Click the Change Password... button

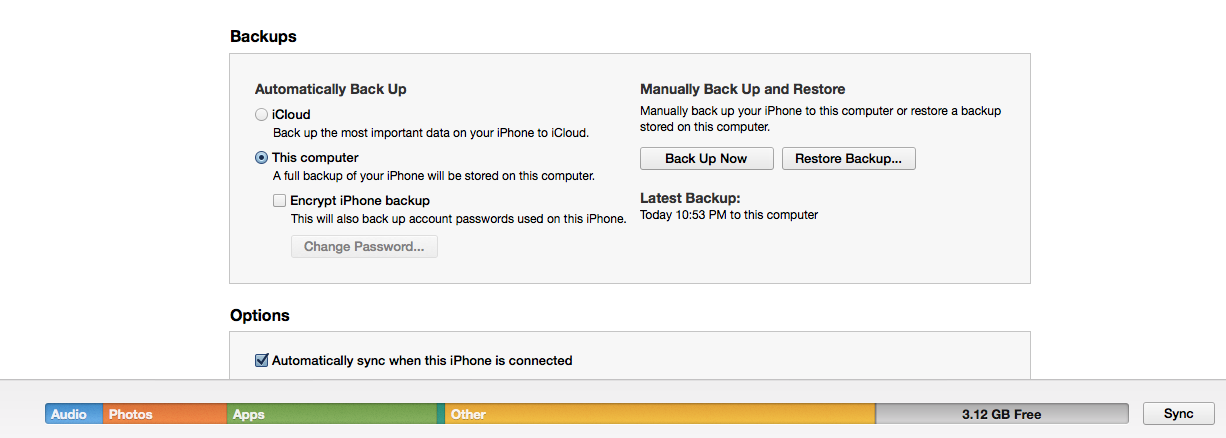pos(364,246)
